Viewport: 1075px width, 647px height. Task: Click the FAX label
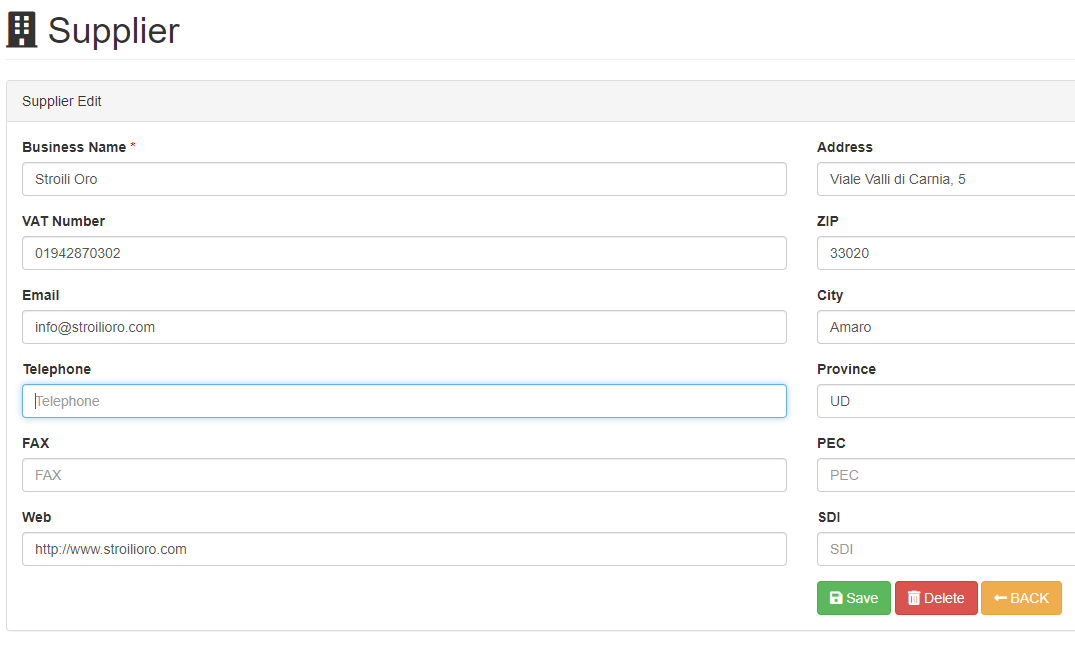pos(36,443)
